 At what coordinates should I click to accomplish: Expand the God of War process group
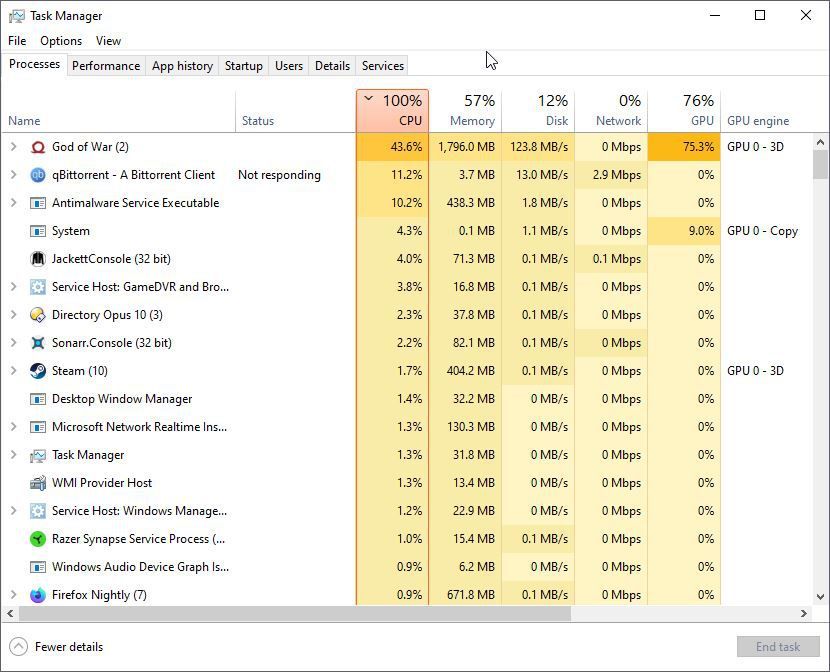point(12,146)
